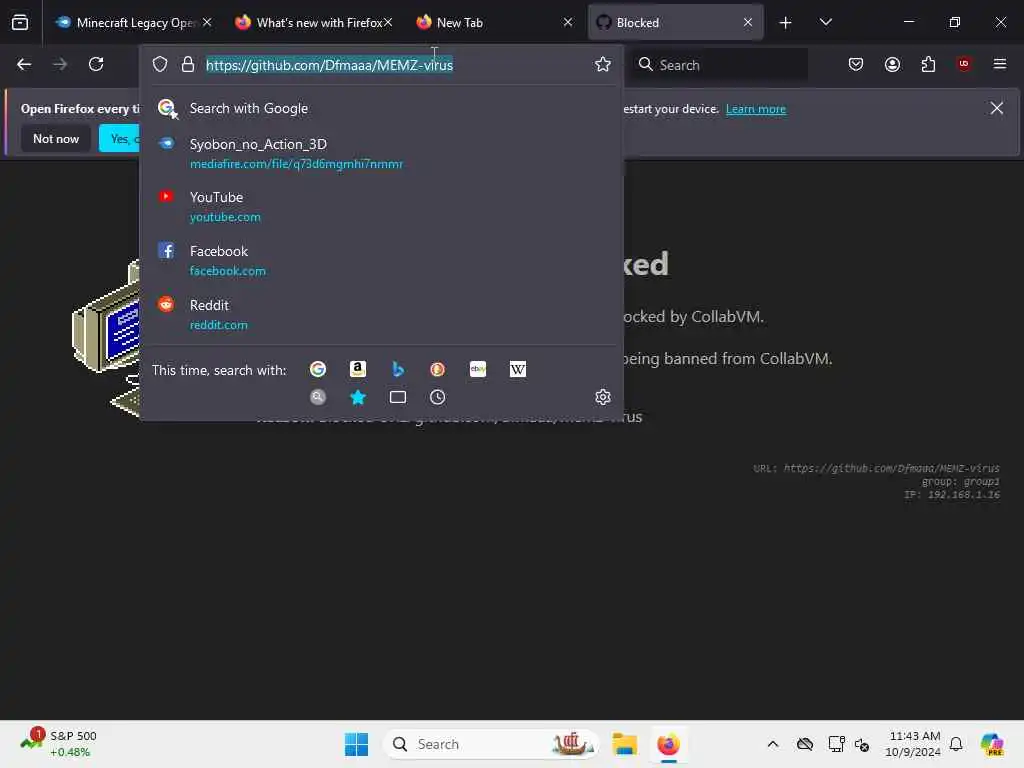Select YouTube suggestion
Screen dimensions: 1024x768
tap(382, 206)
